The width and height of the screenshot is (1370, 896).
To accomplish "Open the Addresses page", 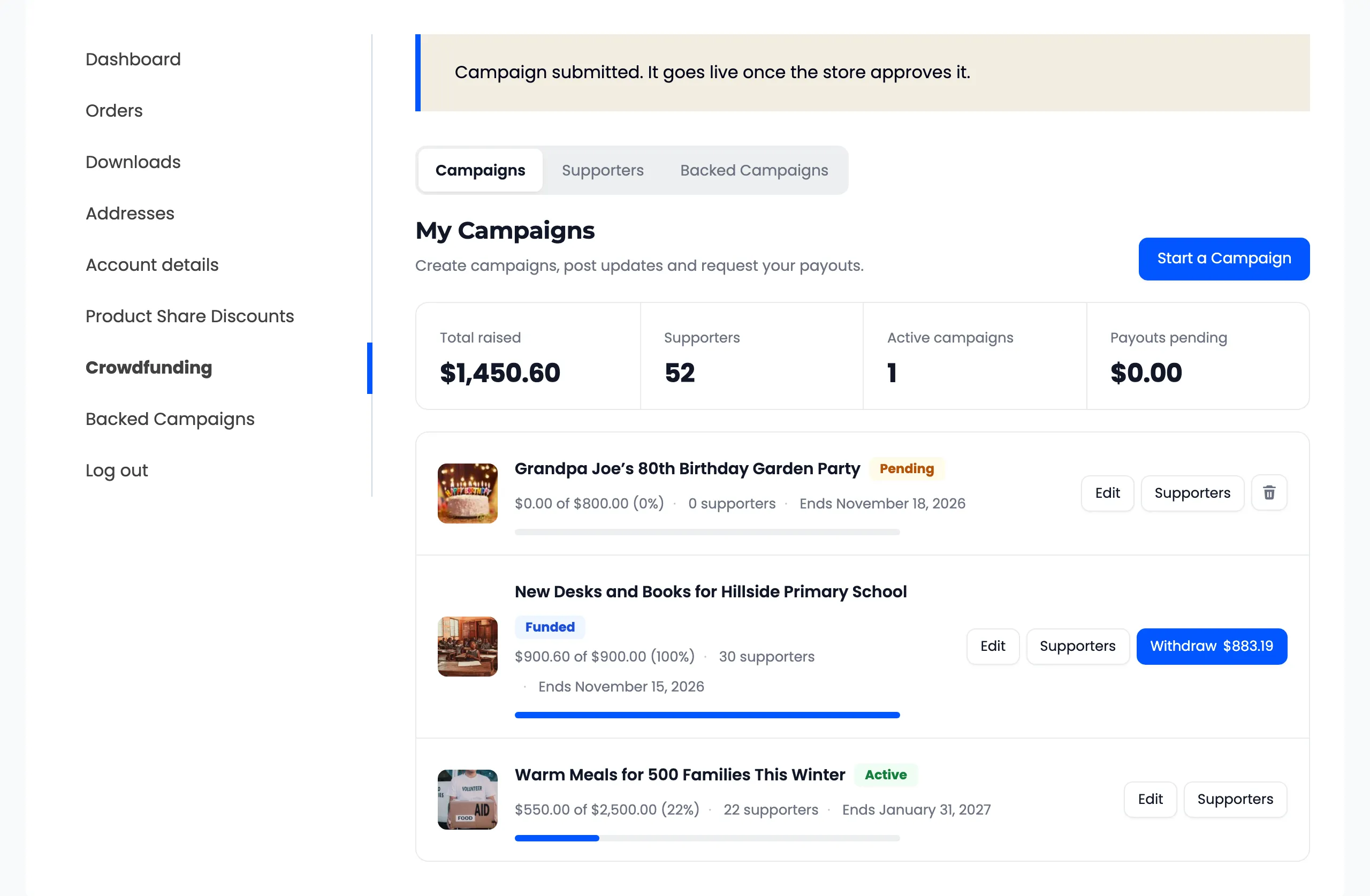I will pos(130,213).
